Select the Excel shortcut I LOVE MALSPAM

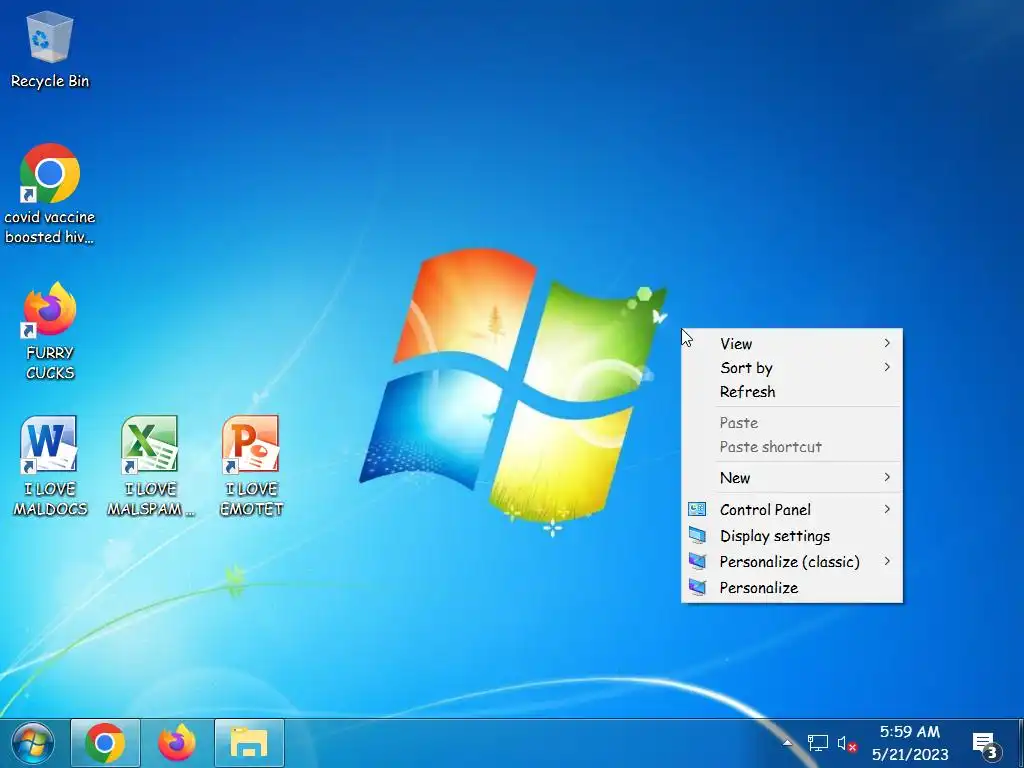[x=150, y=466]
